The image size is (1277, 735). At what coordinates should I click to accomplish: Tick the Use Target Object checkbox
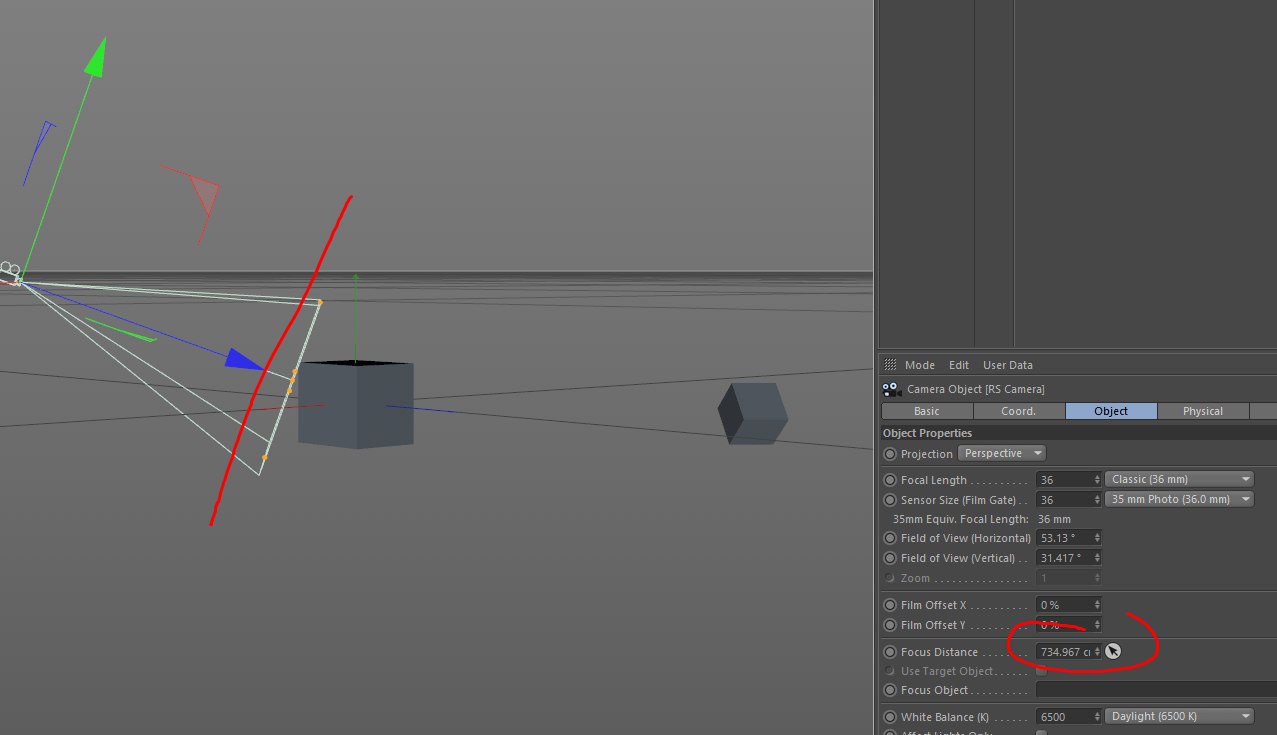pos(1041,671)
